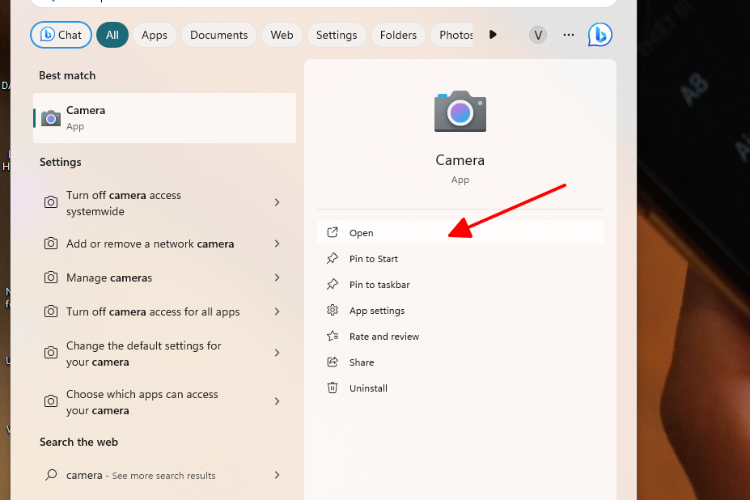Choose Uninstall
This screenshot has width=750, height=500.
[460, 388]
